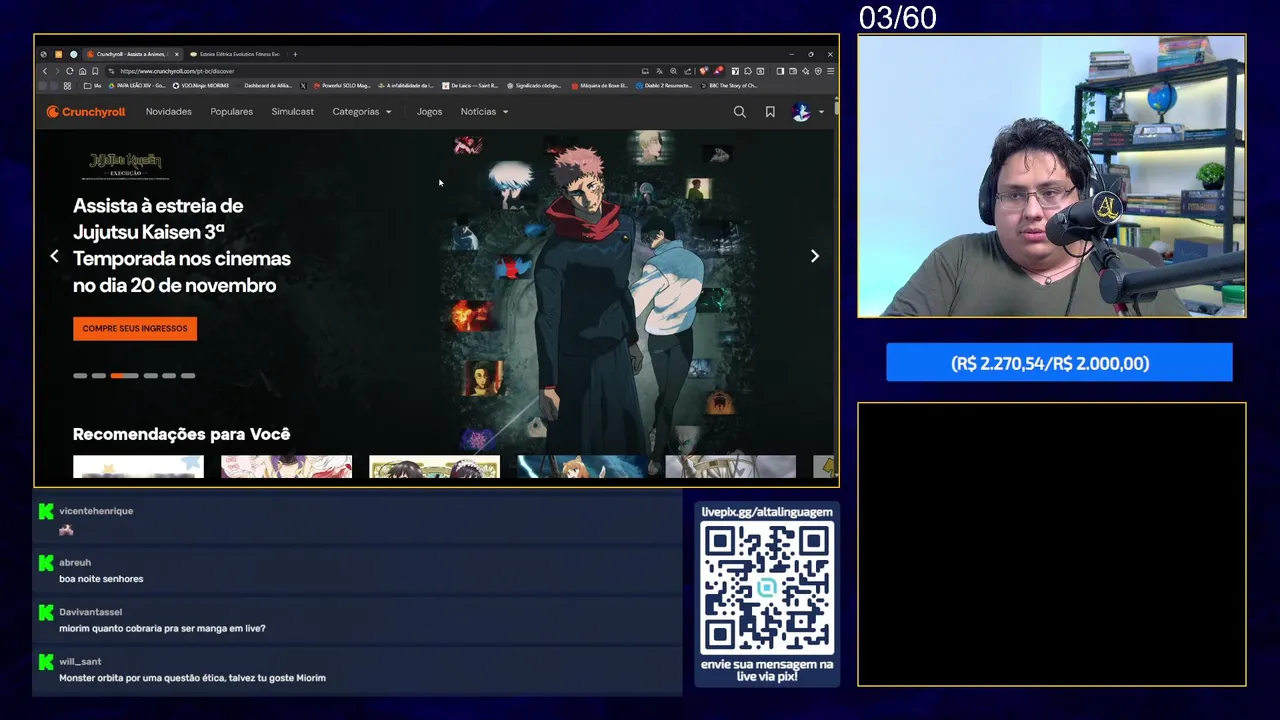Open Crunchyroll search magnifier
Screen dimensions: 1280x720
(x=739, y=112)
